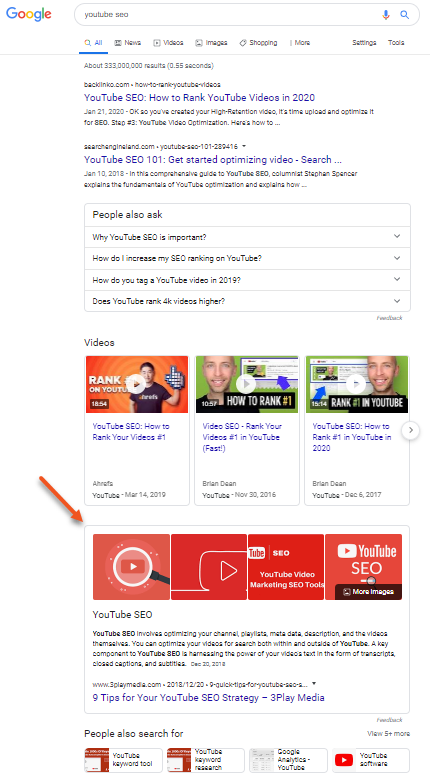This screenshot has width=430, height=780.
Task: Expand Why YouTube SEO is important question
Action: tap(247, 237)
